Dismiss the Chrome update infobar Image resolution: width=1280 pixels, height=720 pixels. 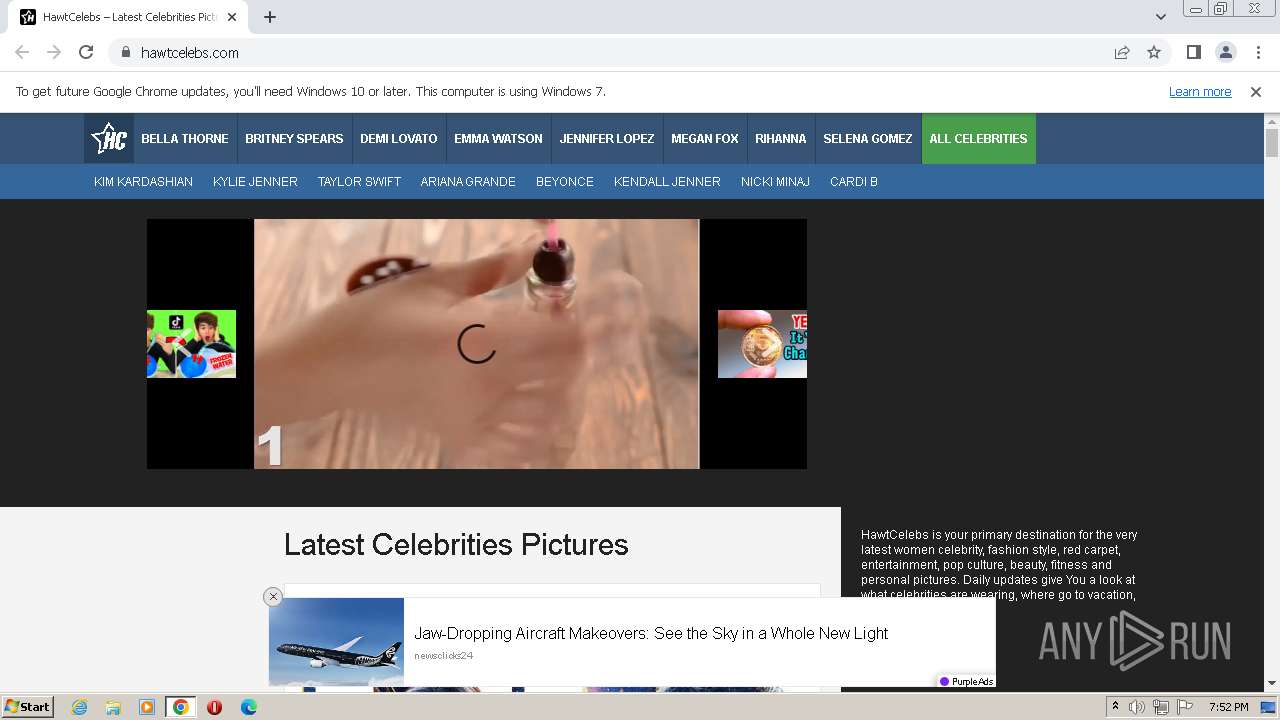click(1256, 92)
